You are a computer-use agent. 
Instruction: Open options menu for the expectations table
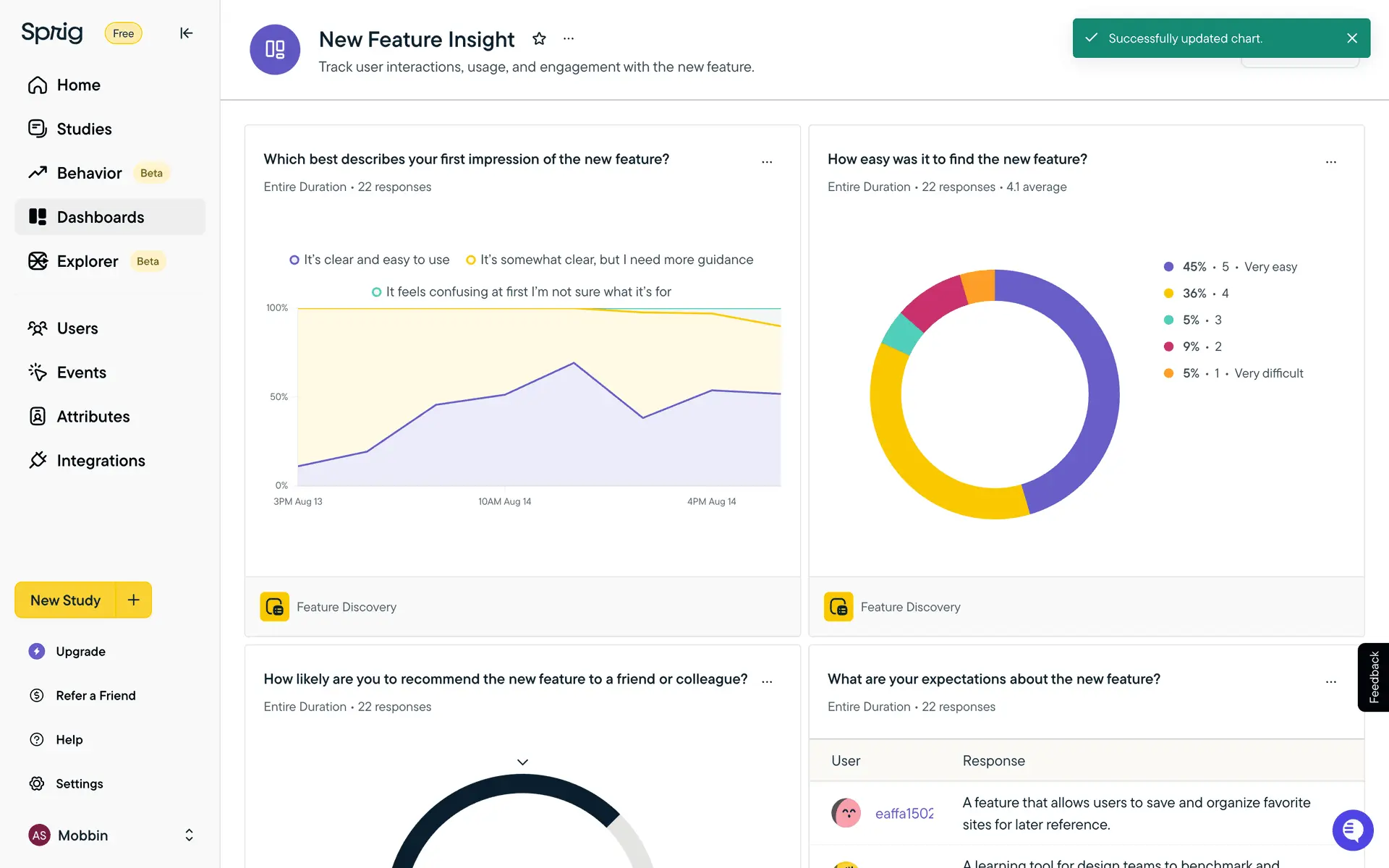pyautogui.click(x=1330, y=681)
